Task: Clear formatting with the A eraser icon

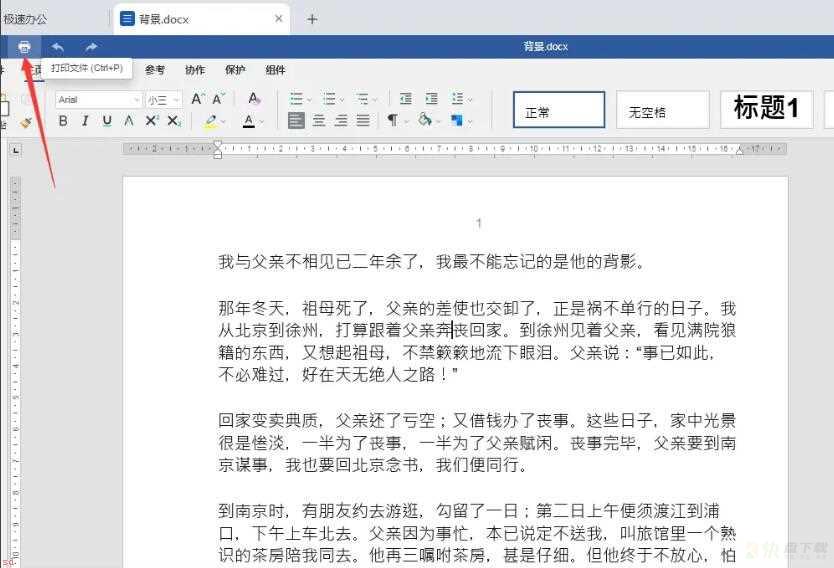Action: pyautogui.click(x=254, y=99)
